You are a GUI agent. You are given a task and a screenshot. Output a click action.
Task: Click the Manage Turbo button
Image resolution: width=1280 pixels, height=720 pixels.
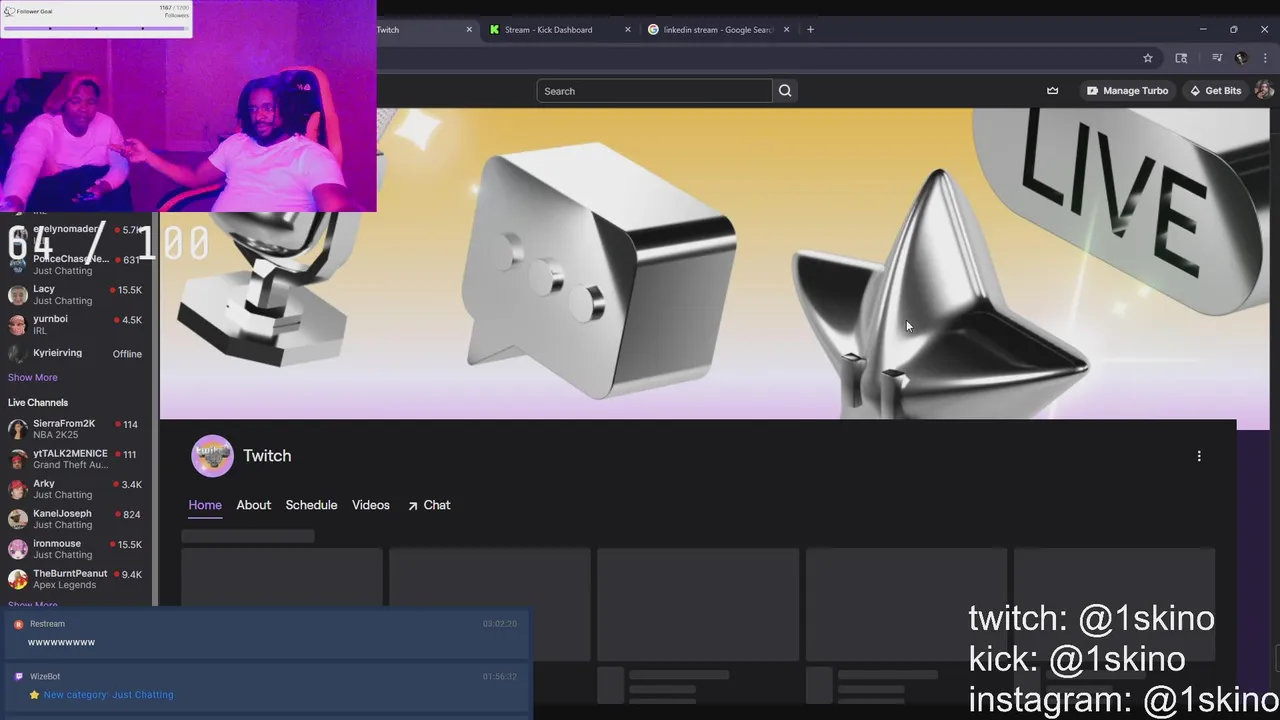[x=1127, y=91]
